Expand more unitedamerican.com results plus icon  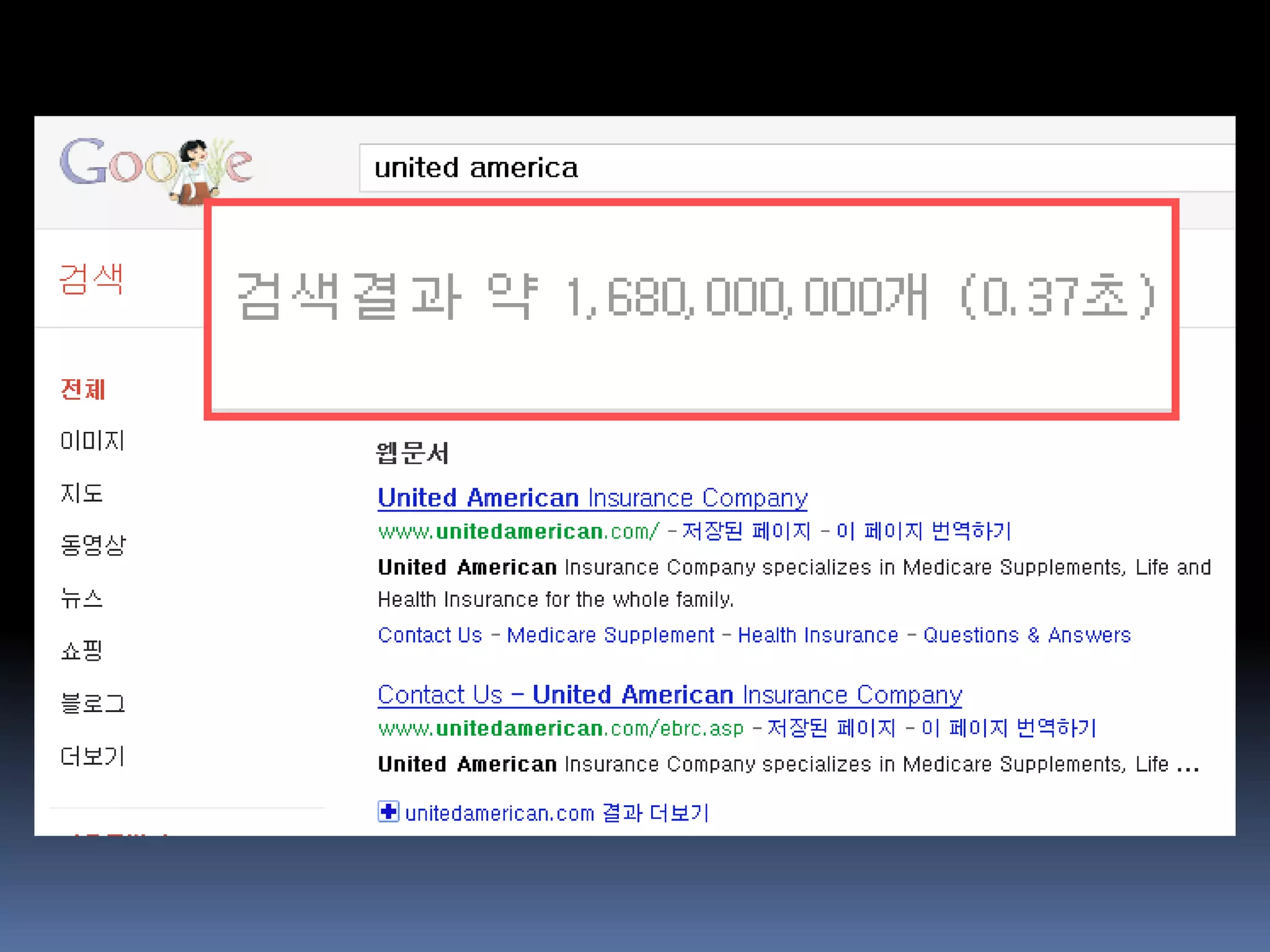[x=388, y=811]
